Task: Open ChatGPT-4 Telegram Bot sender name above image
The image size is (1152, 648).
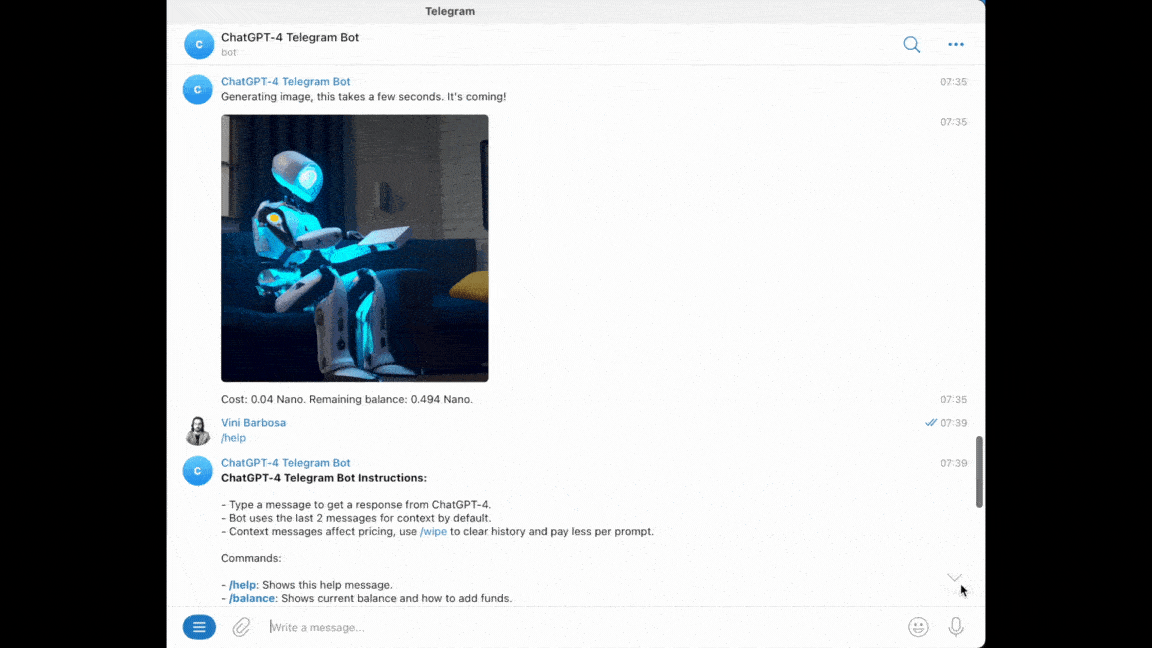Action: (286, 82)
